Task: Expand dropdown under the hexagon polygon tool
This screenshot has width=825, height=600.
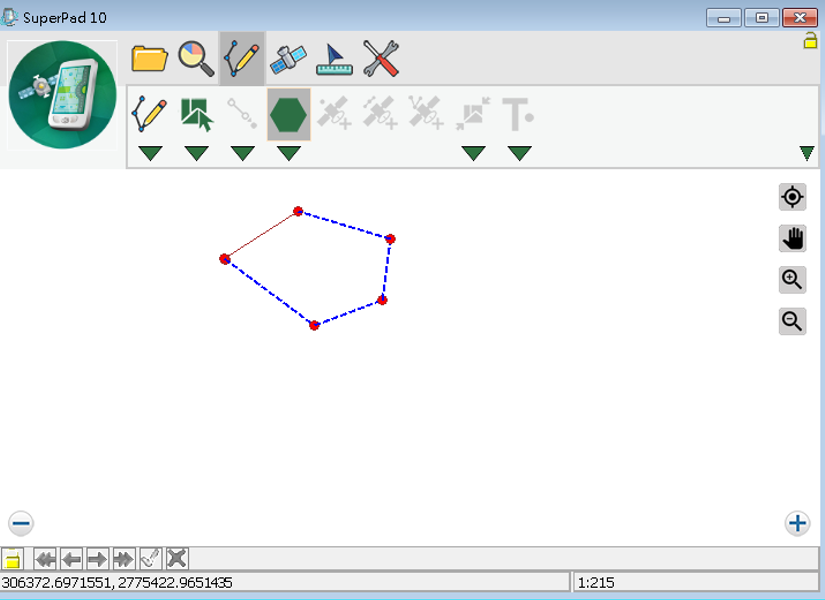Action: pyautogui.click(x=289, y=153)
